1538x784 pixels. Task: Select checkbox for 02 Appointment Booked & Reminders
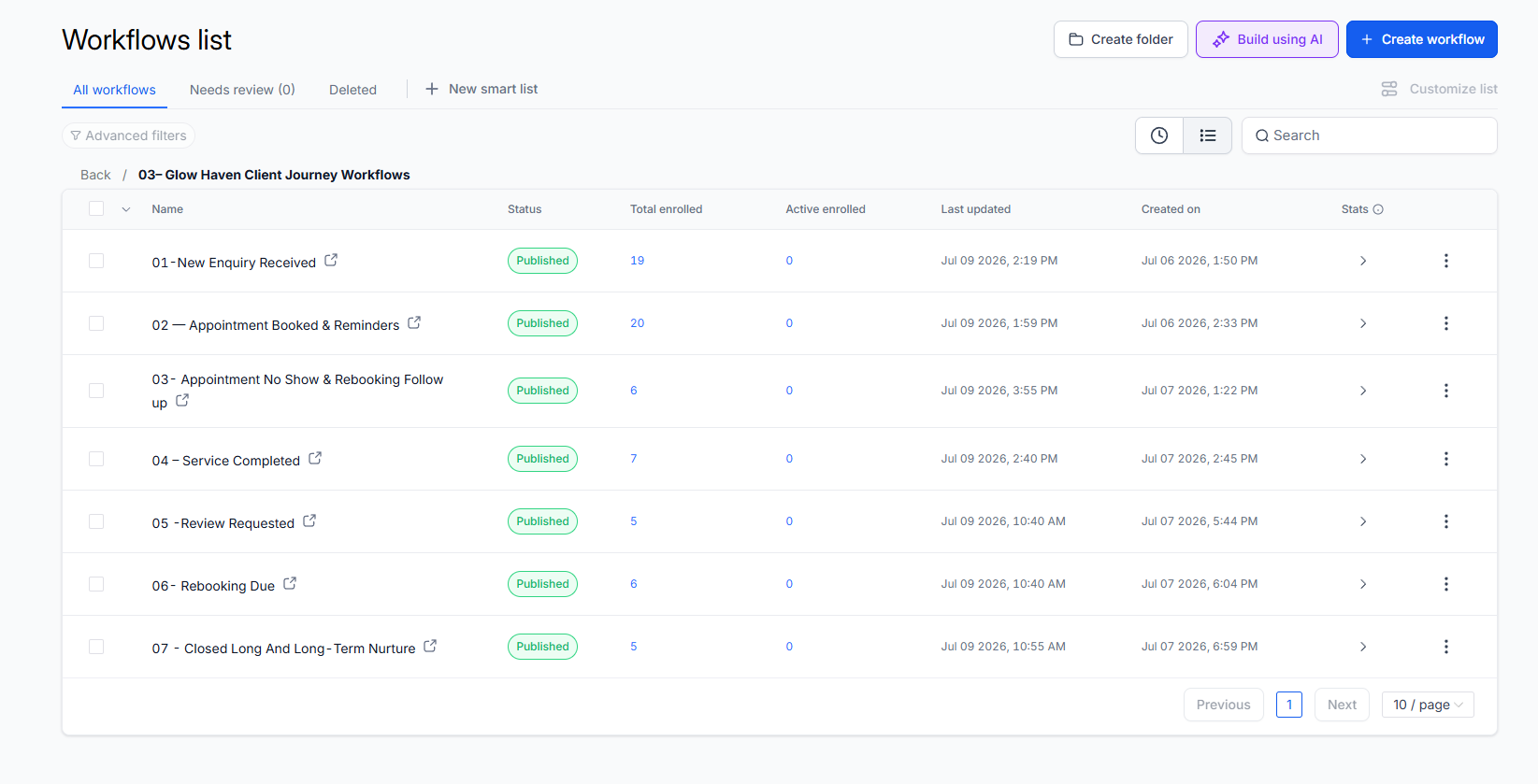pos(96,323)
